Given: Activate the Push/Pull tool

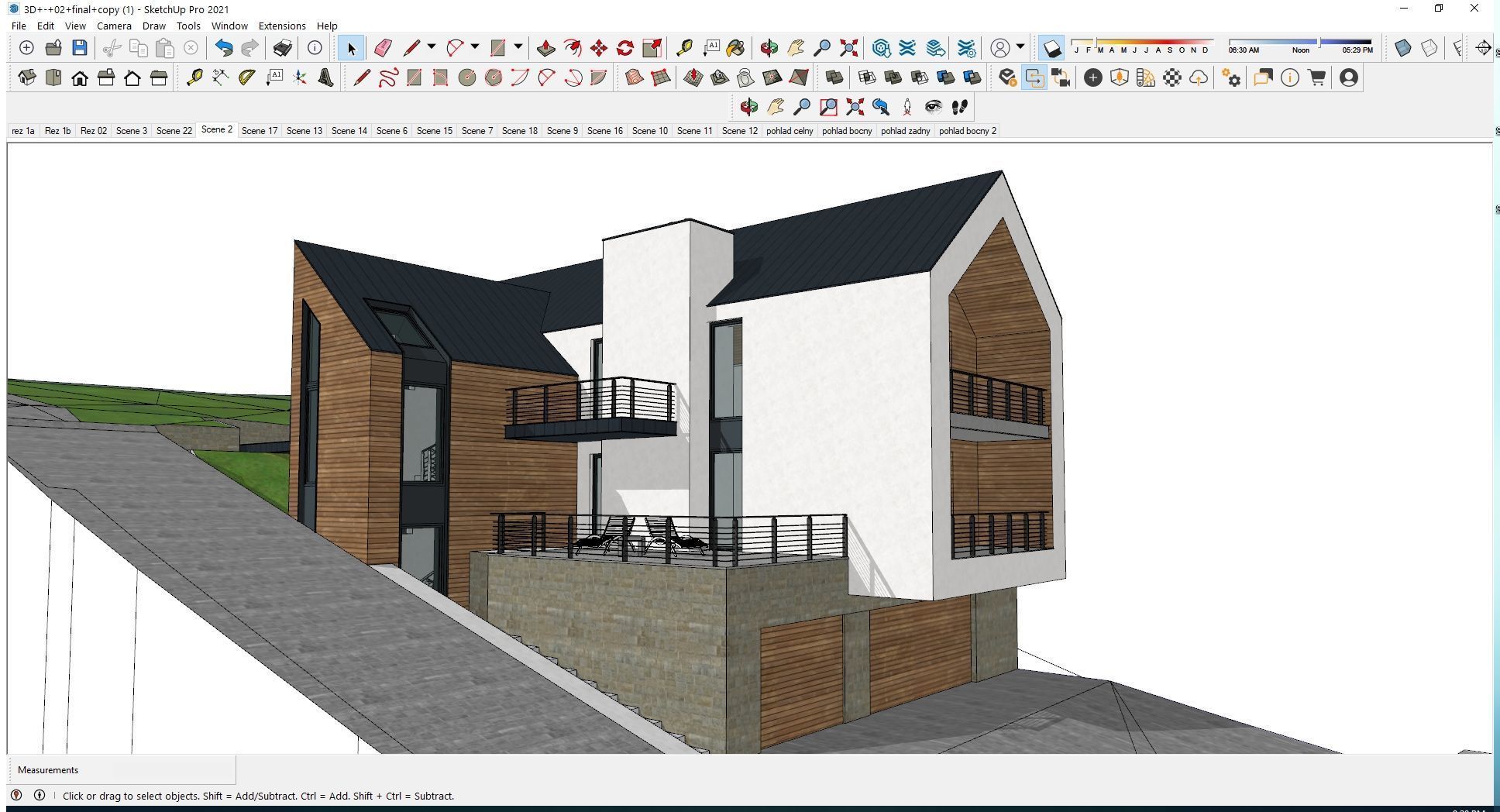Looking at the screenshot, I should 545,48.
